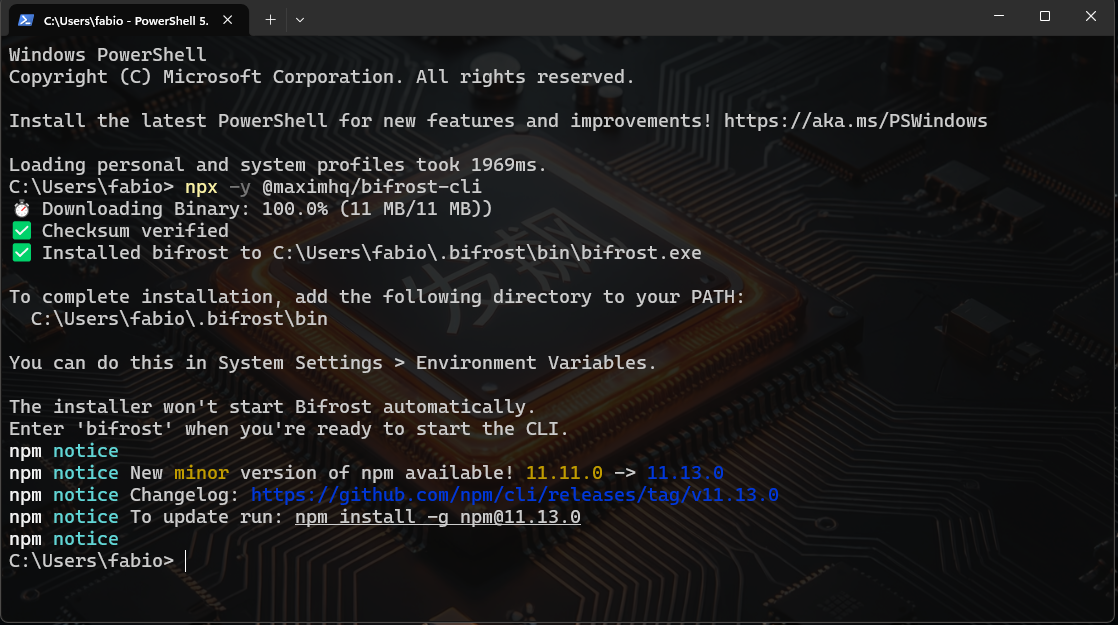Click the yellow npx command text

[201, 187]
